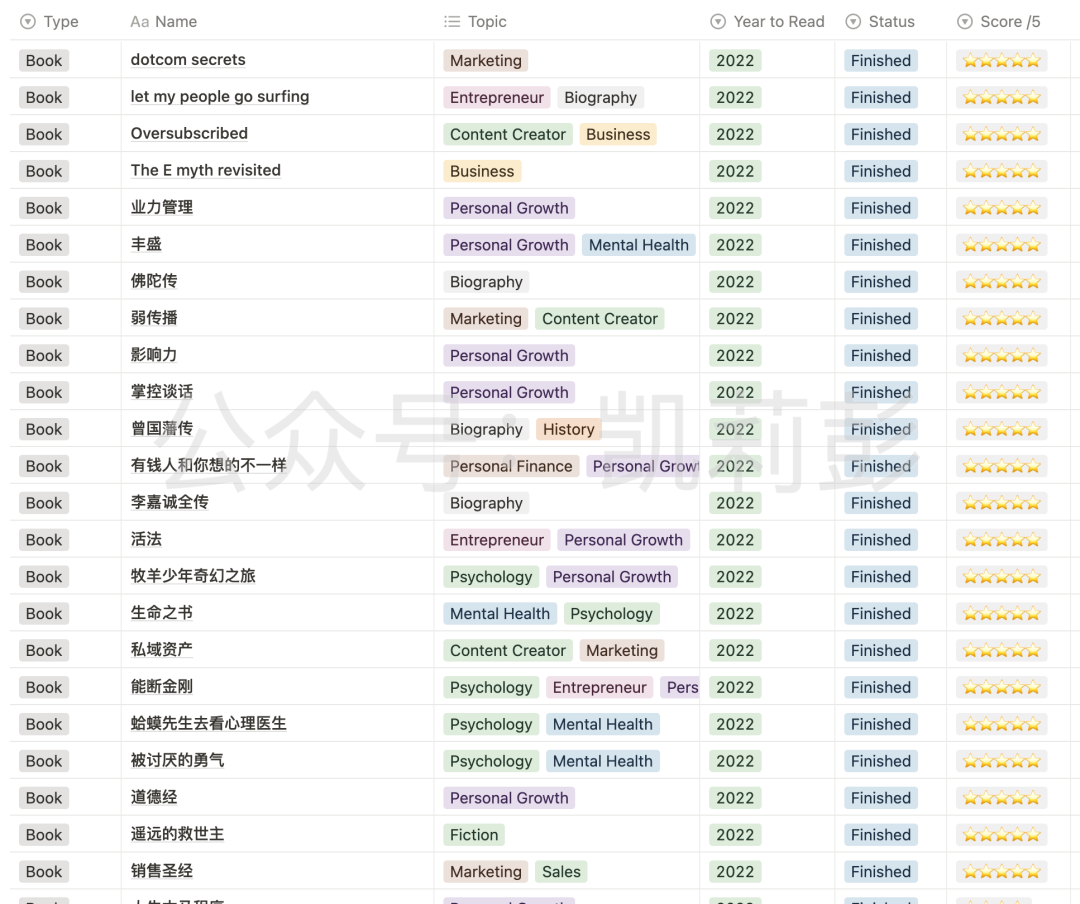Viewport: 1080px width, 904px height.
Task: Select the 佛陀传 name cell
Action: [x=278, y=281]
